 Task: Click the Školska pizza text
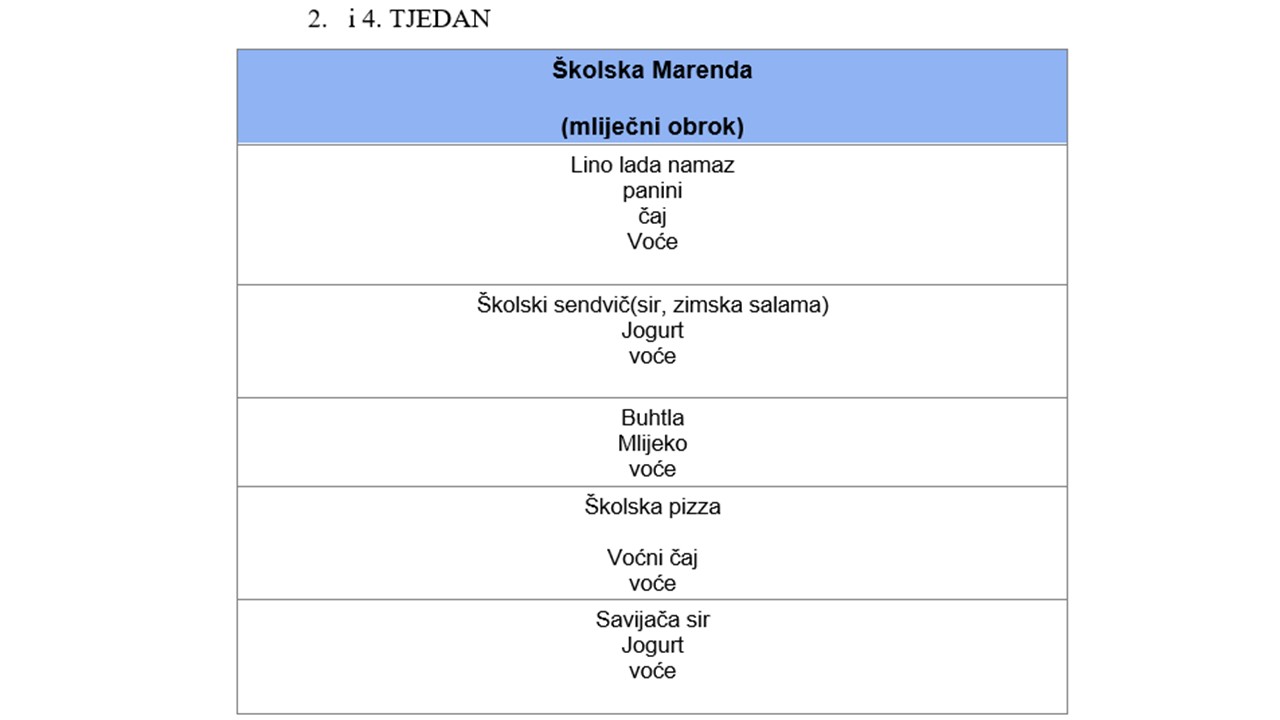(x=652, y=507)
